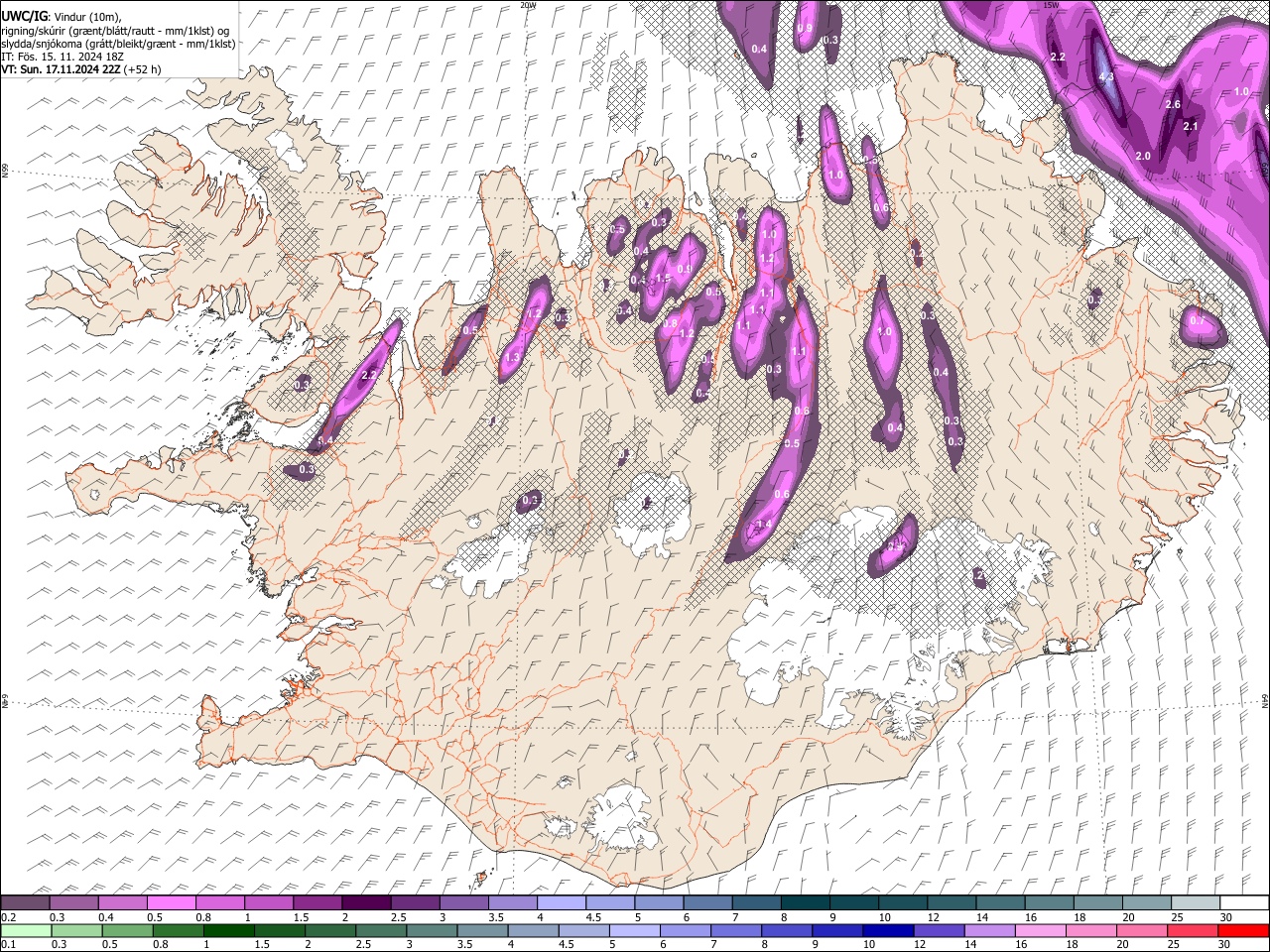Click the bottom-row swatch between 7 and 8
This screenshot has width=1270, height=952.
(735, 930)
